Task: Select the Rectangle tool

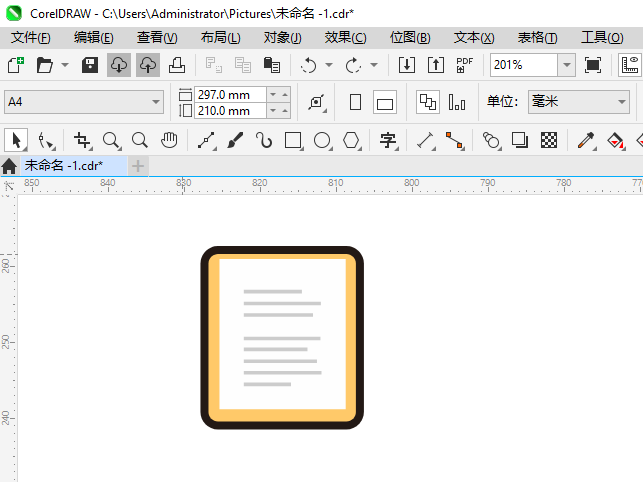Action: pyautogui.click(x=294, y=140)
